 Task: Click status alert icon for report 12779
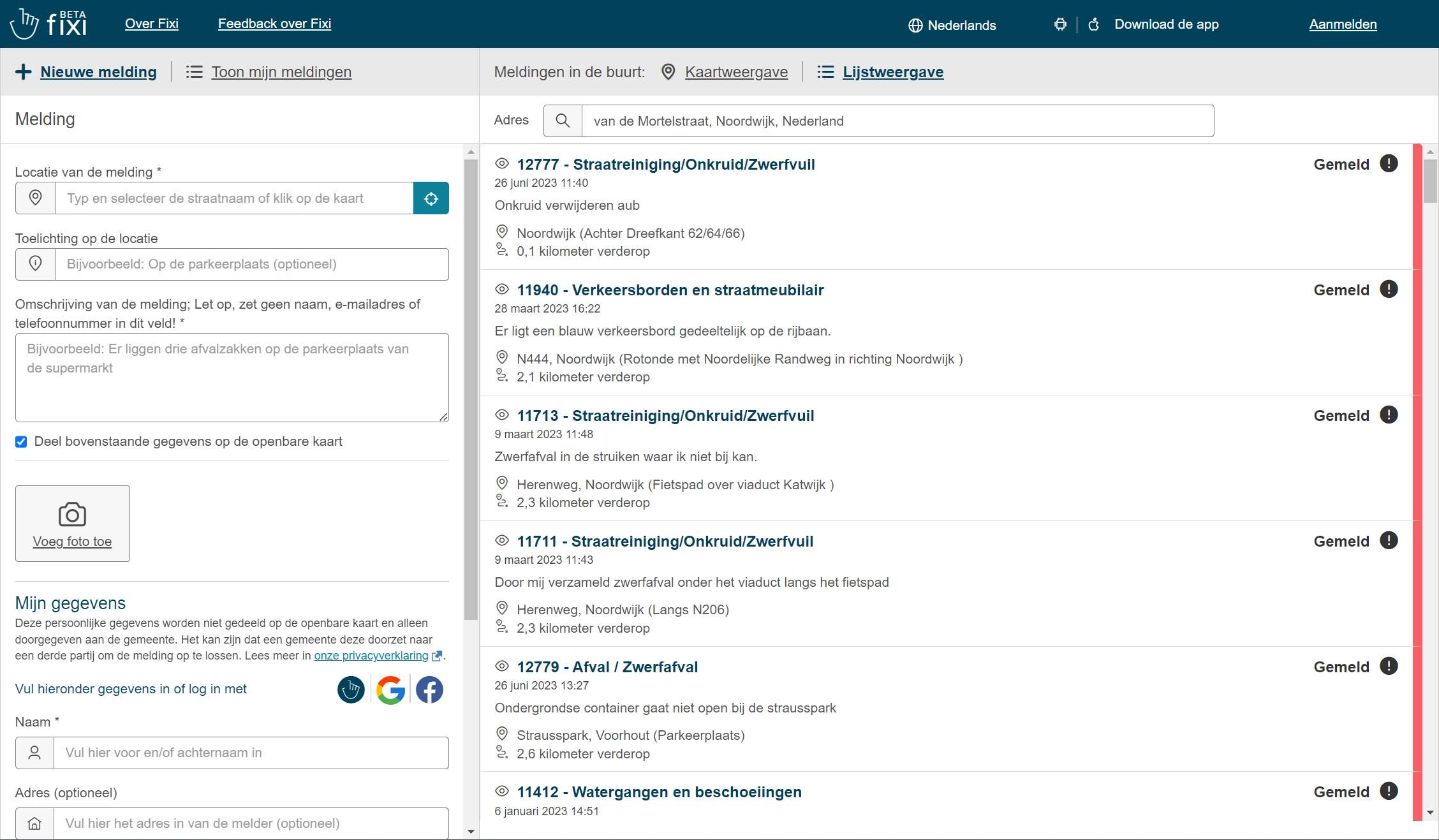coord(1389,666)
